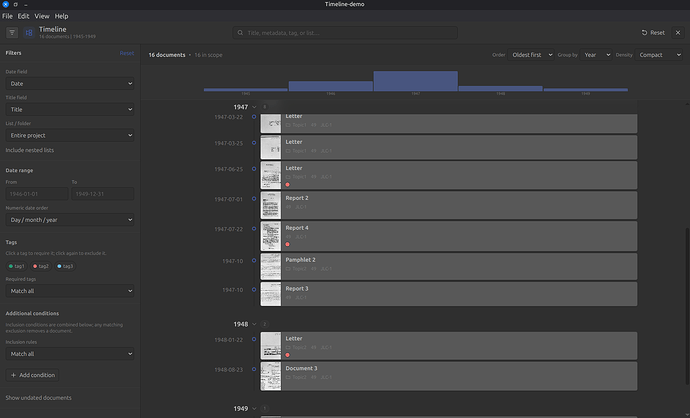Click the timeline dot beside Report 3
Screen dimensions: 690x418
[254, 290]
